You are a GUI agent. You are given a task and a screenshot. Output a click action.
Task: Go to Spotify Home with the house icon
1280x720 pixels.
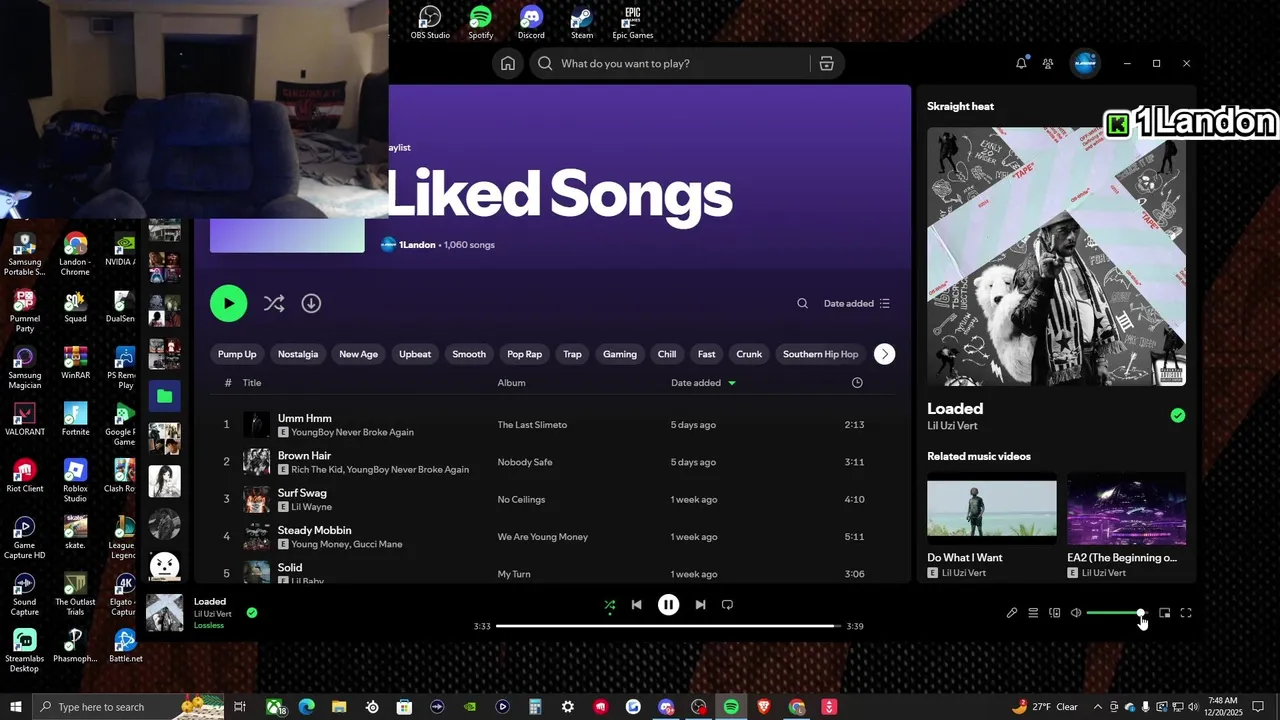508,63
